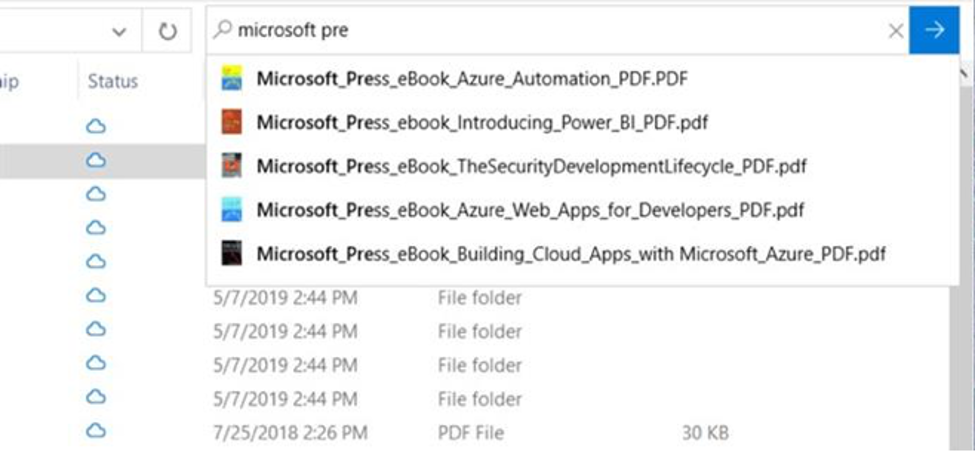Expand the address bar history dropdown

pyautogui.click(x=119, y=32)
